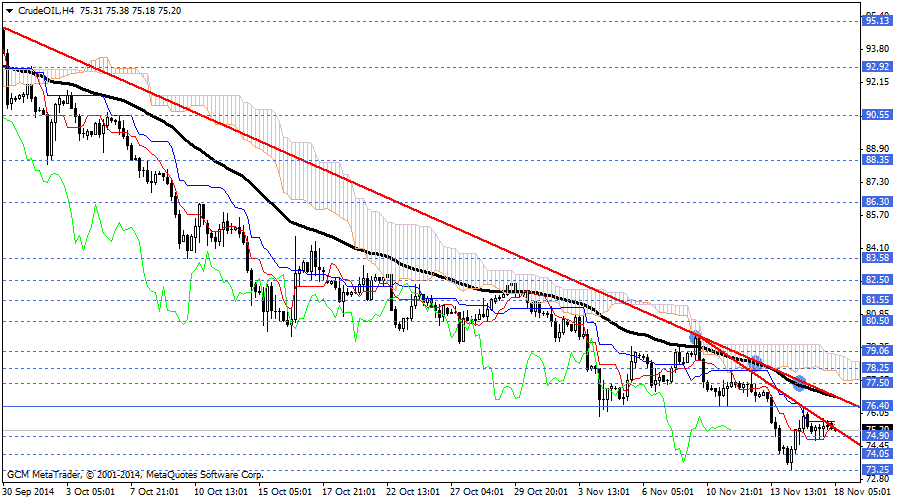Select the 77.50 price level label

tap(878, 383)
